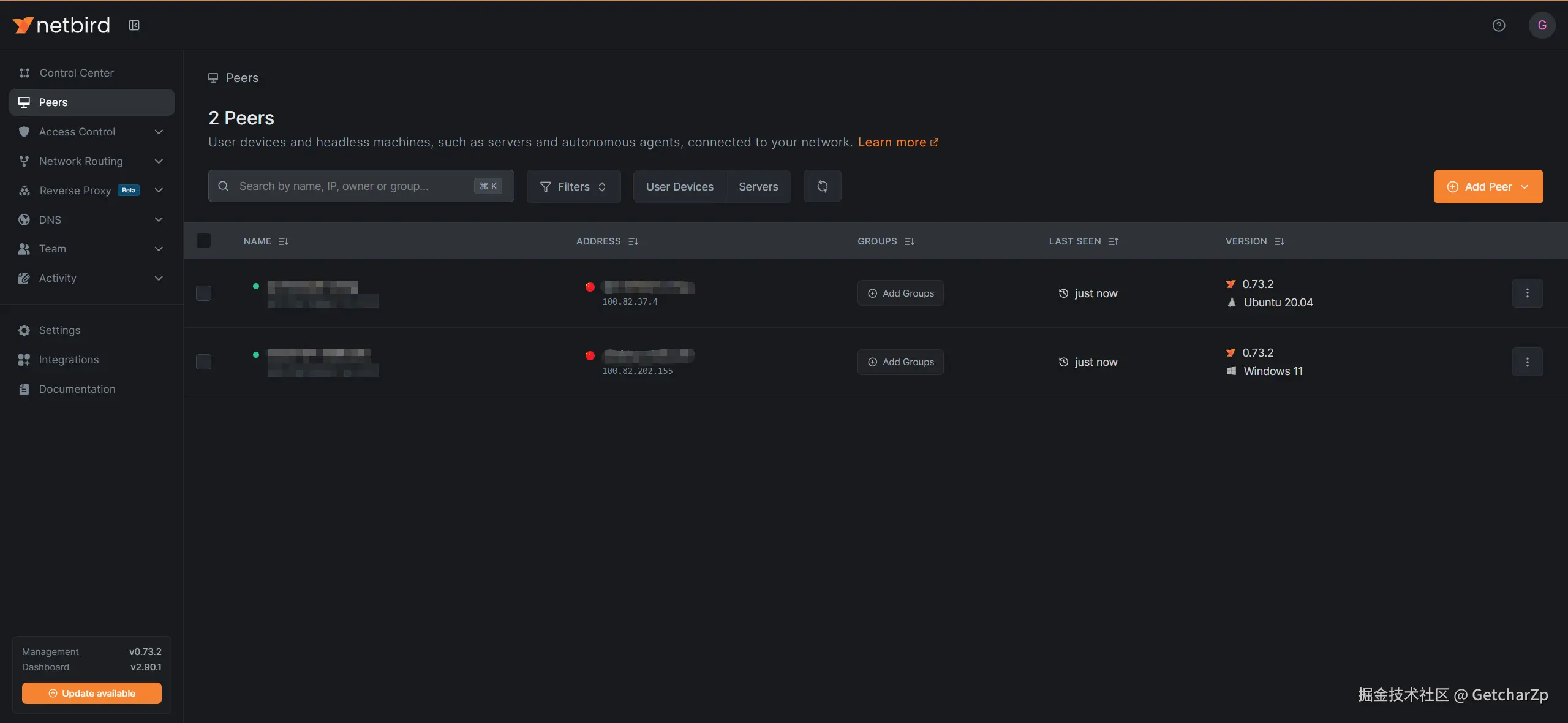Toggle the select-all peers checkbox
Screen dimensions: 1568x723
(204, 241)
